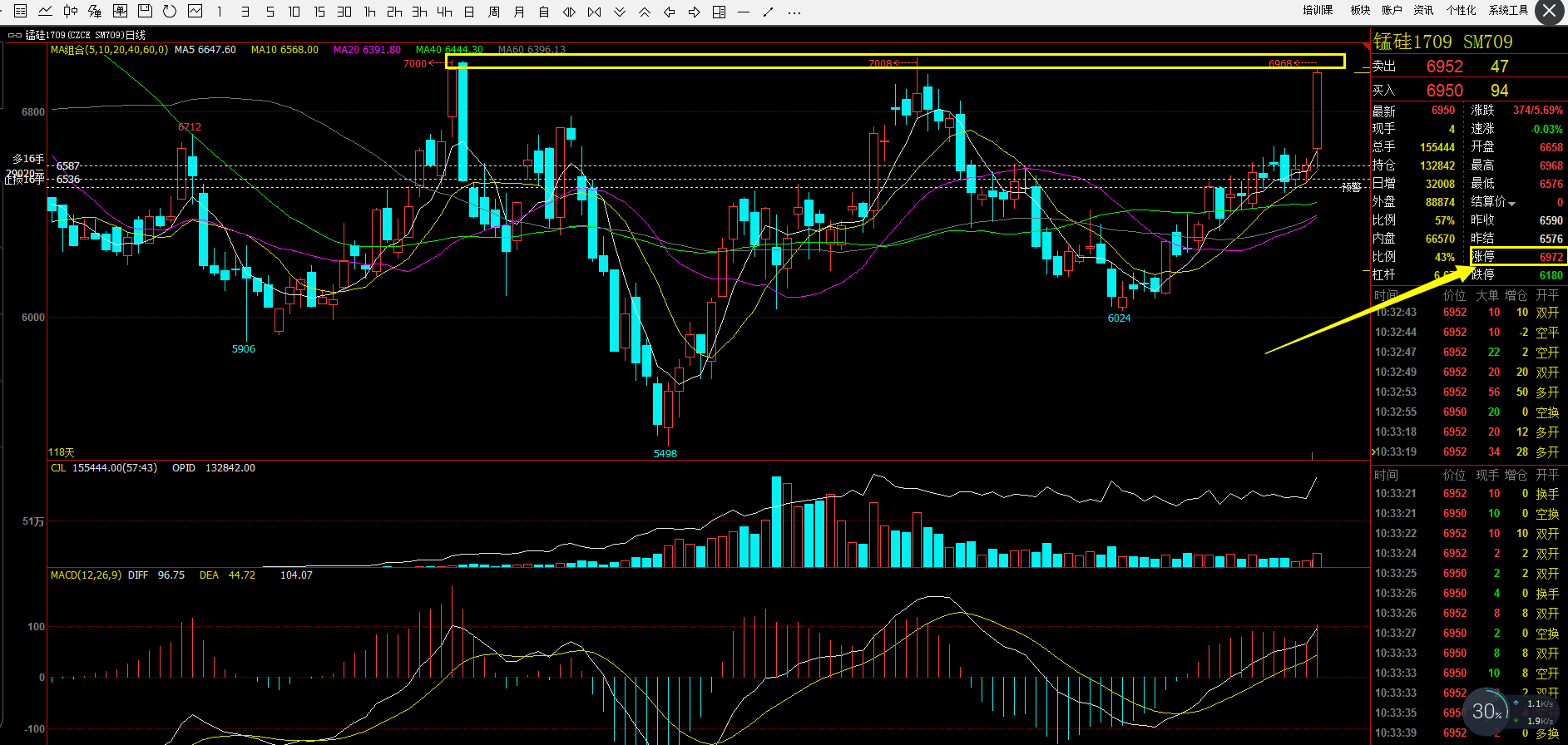1568x745 pixels.
Task: Click the quote list icon in toolbar
Action: click(21, 11)
